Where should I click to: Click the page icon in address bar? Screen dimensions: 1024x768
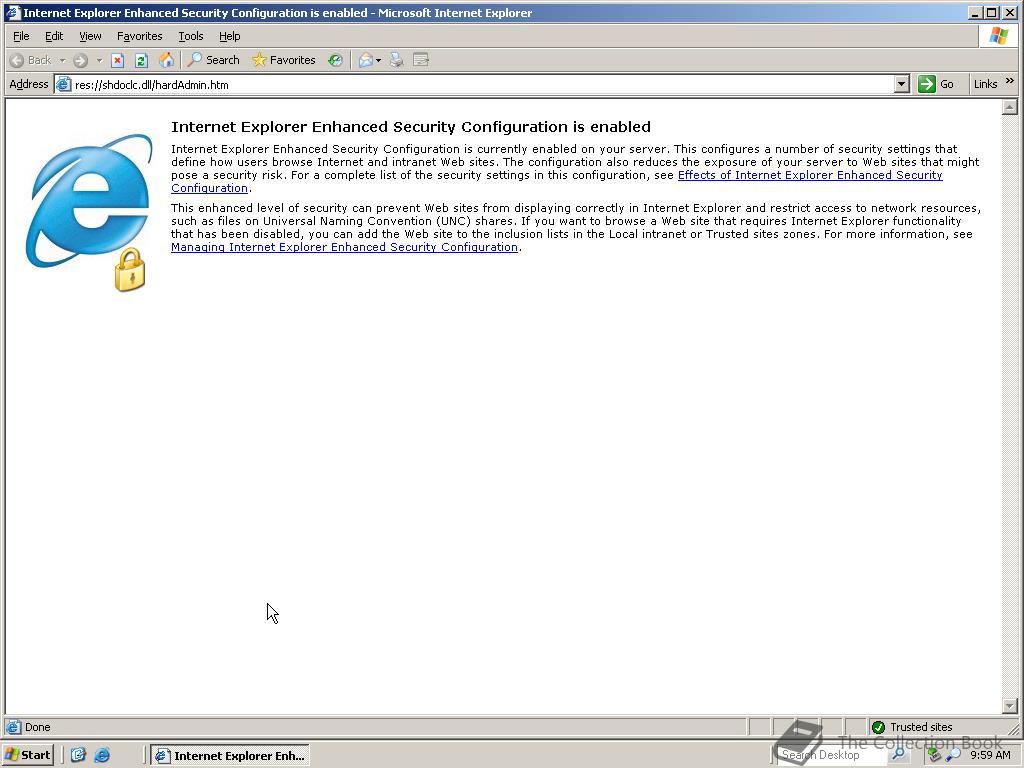(x=63, y=84)
